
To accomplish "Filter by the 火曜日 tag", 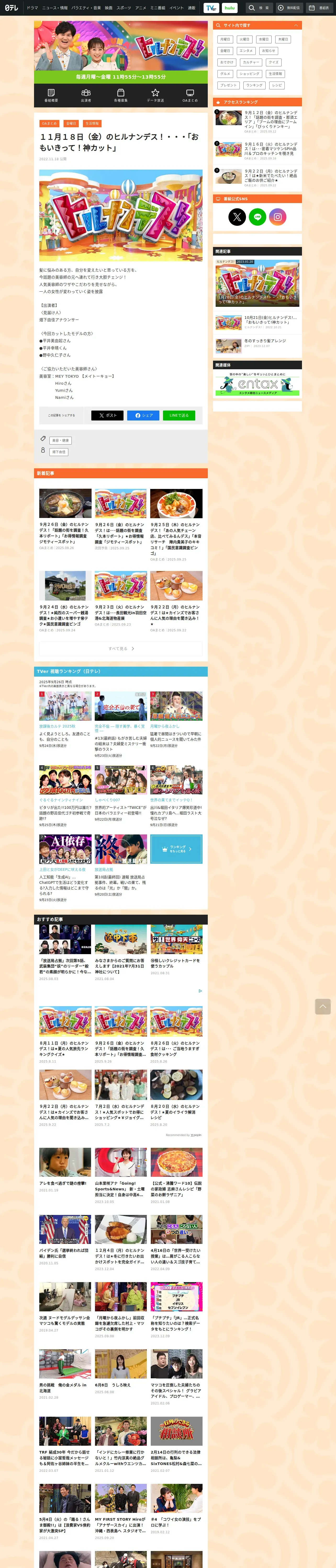I will (x=244, y=39).
